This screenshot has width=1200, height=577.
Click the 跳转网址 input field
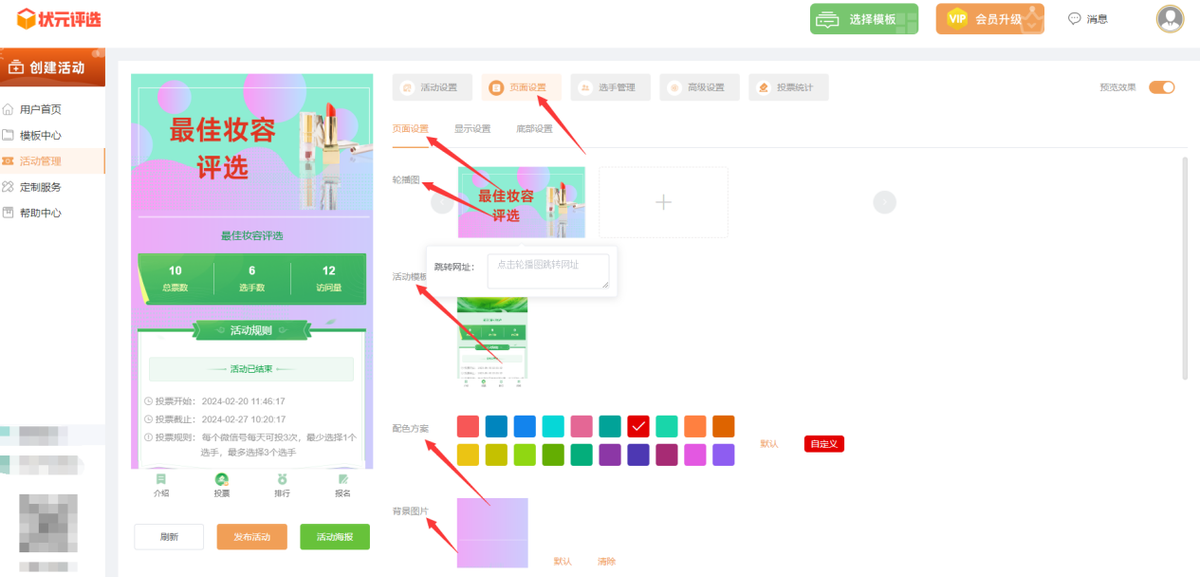pyautogui.click(x=548, y=271)
